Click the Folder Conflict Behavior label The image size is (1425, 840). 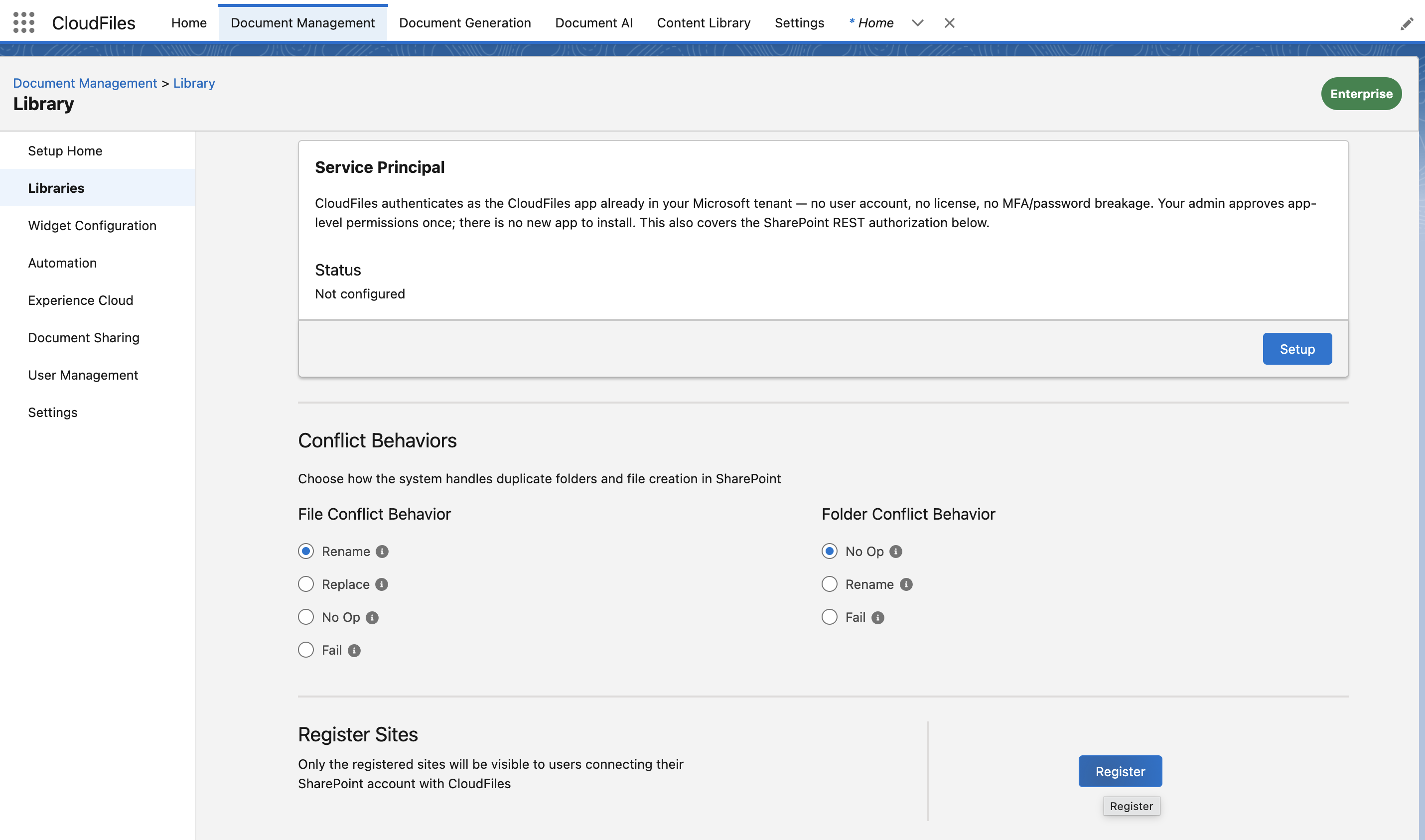[908, 514]
